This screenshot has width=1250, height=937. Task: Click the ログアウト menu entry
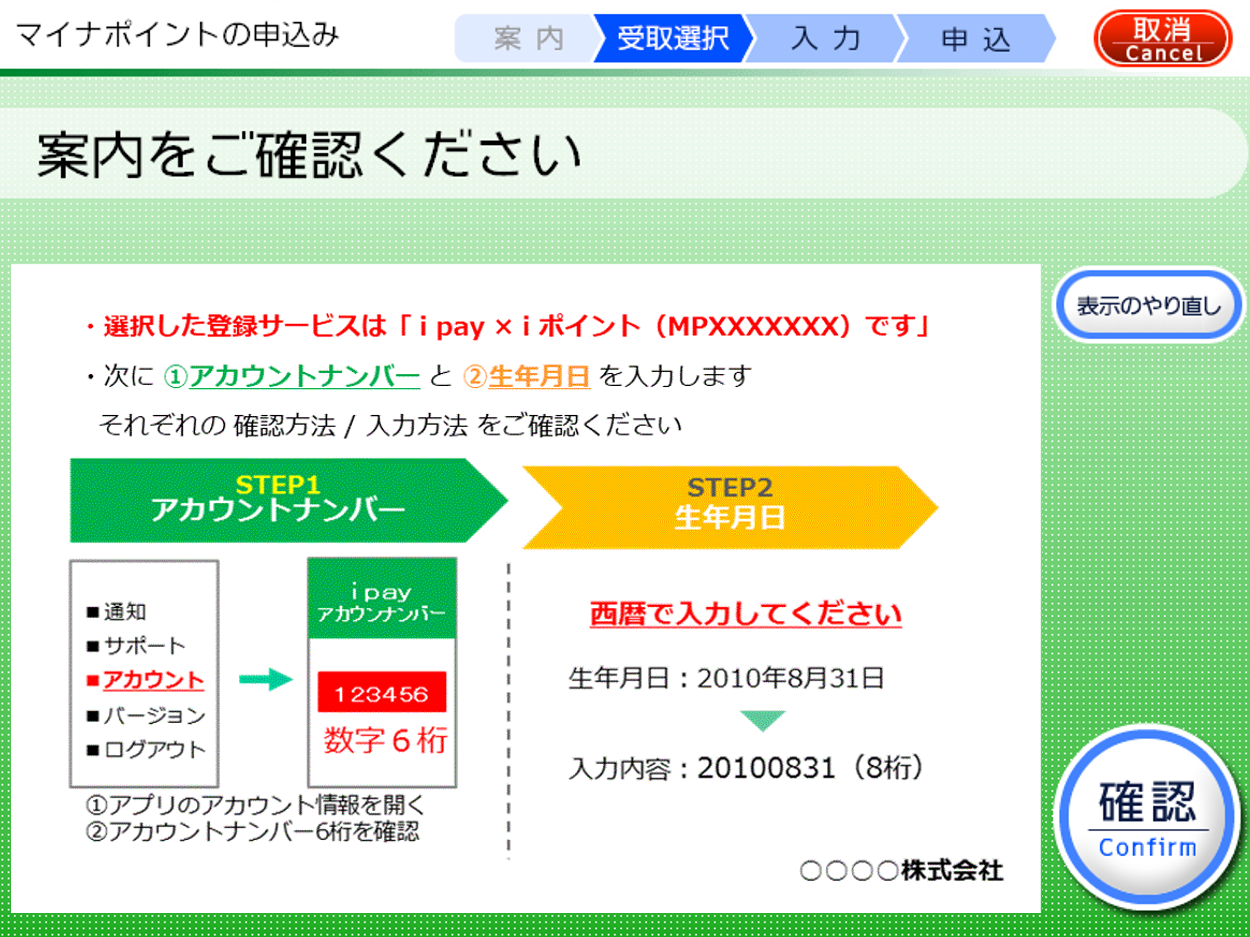coord(146,749)
